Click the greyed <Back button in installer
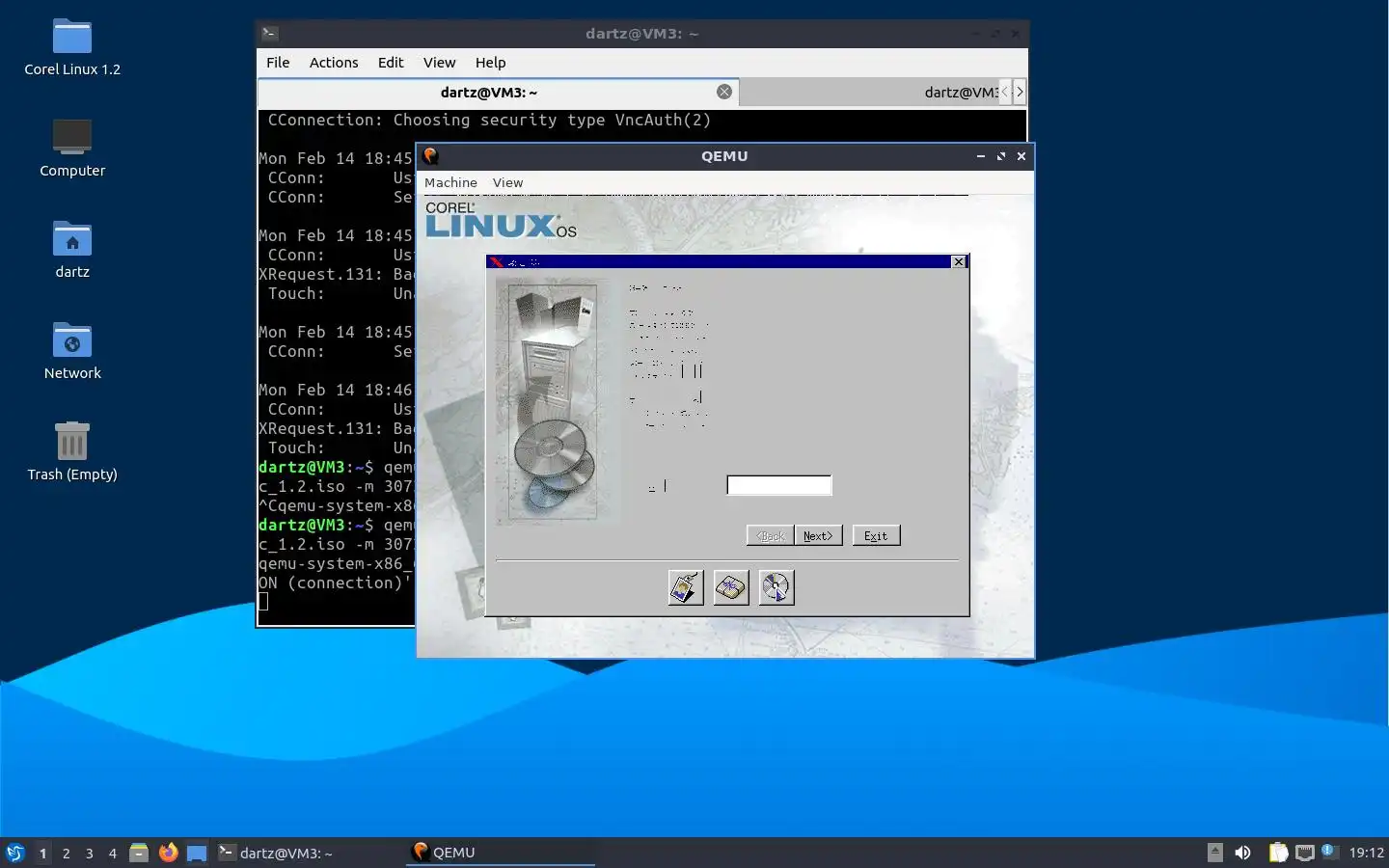 (x=771, y=536)
